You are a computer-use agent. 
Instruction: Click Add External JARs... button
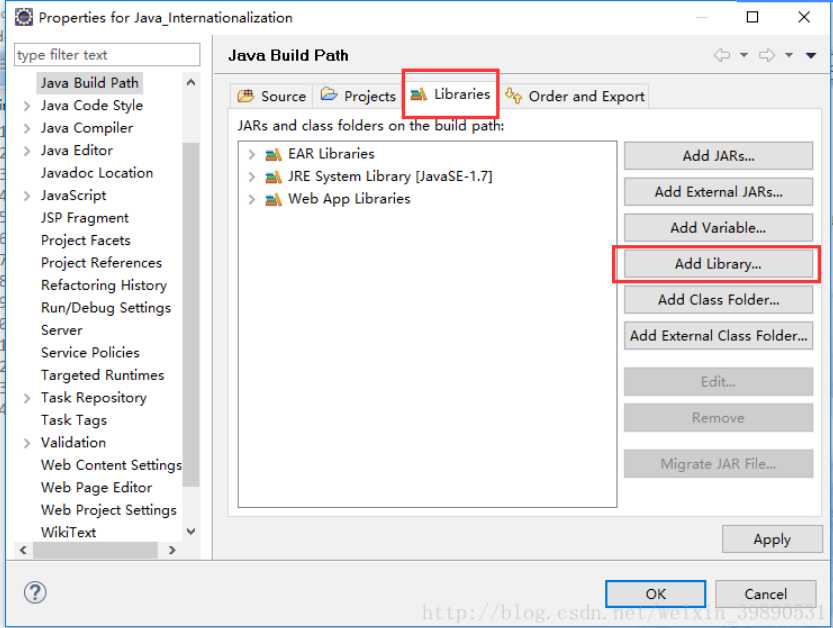[x=718, y=192]
